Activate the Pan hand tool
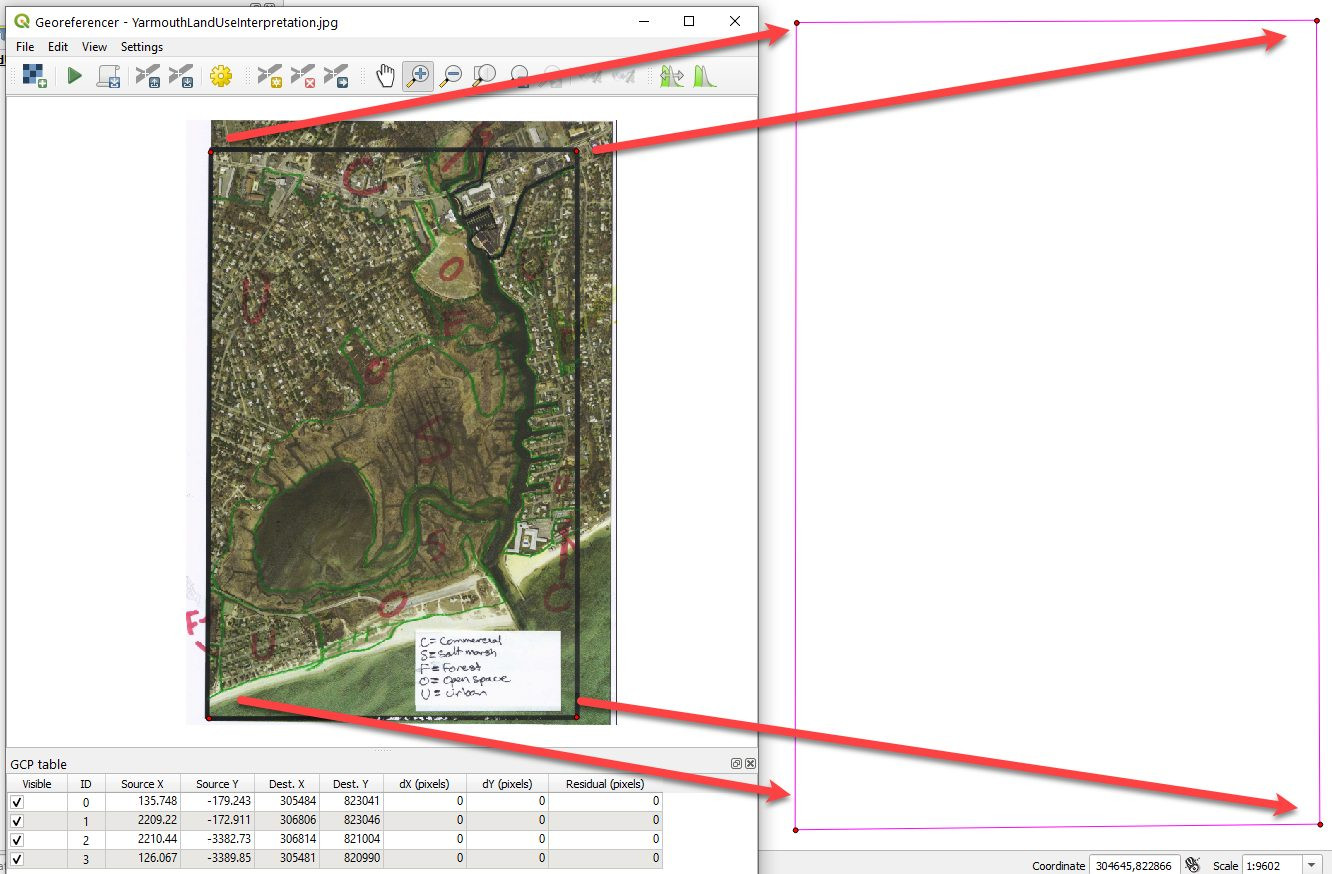This screenshot has height=874, width=1332. click(x=385, y=76)
